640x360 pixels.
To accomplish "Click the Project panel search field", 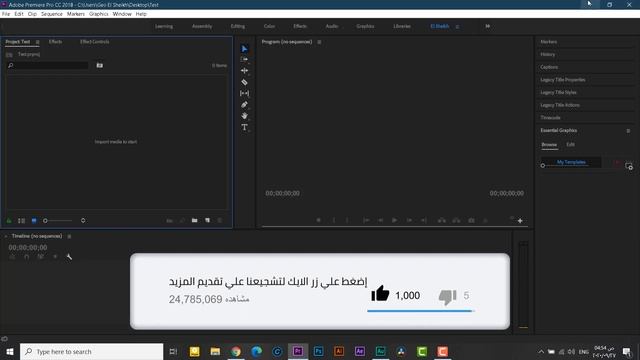I will pos(48,65).
